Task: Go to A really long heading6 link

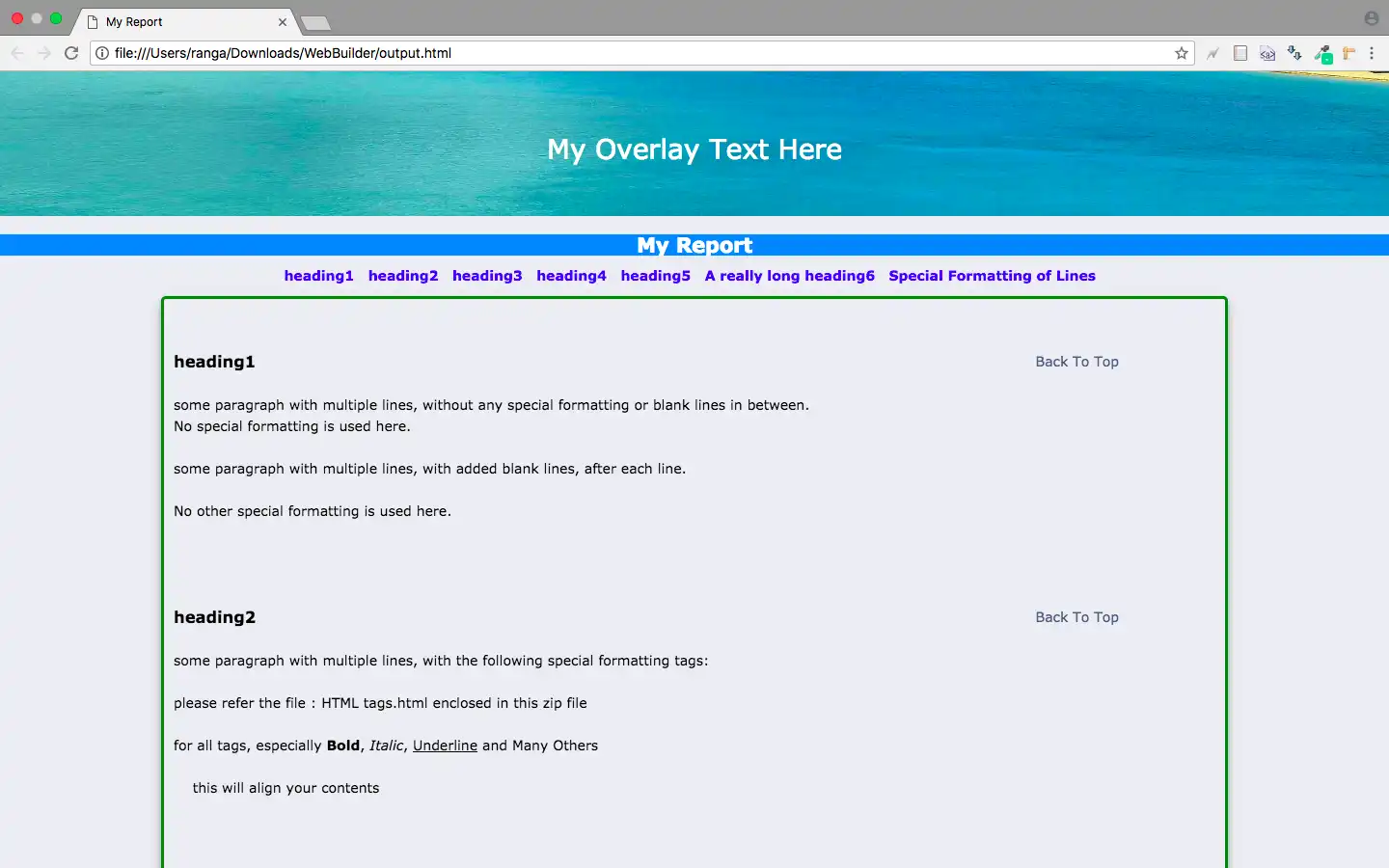Action: click(789, 276)
